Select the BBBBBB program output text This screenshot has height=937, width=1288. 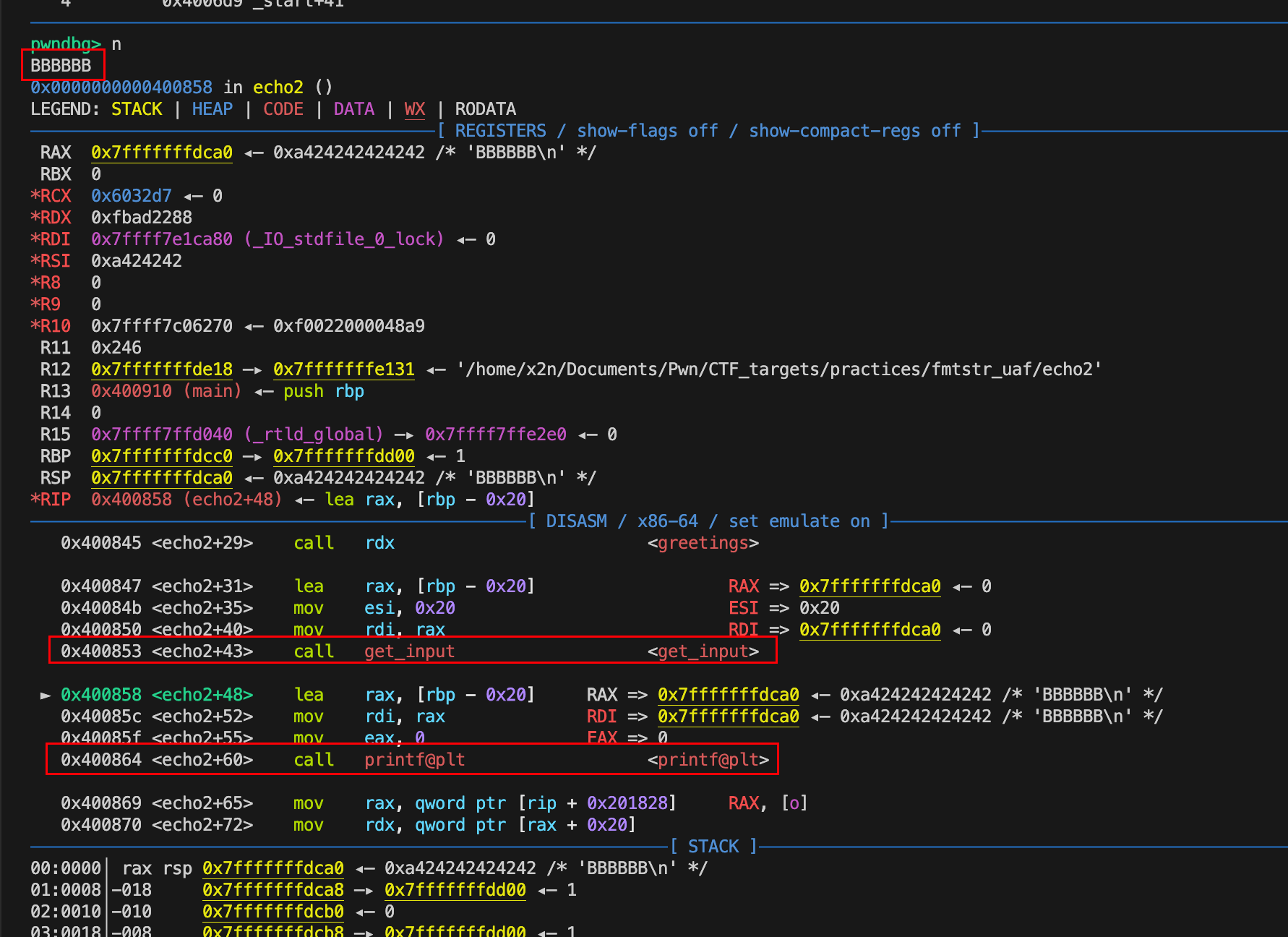tap(61, 66)
